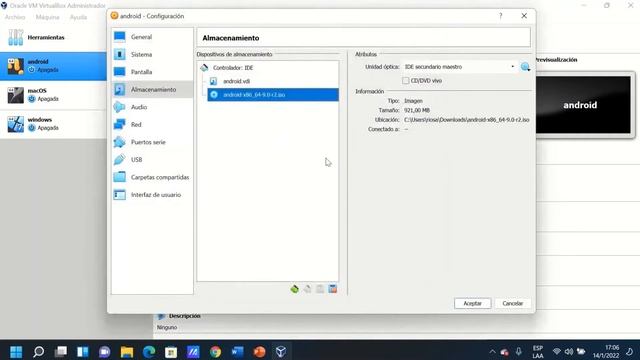
Task: Open the Unidad óptica IDE secundario maestro dropdown
Action: 460,67
